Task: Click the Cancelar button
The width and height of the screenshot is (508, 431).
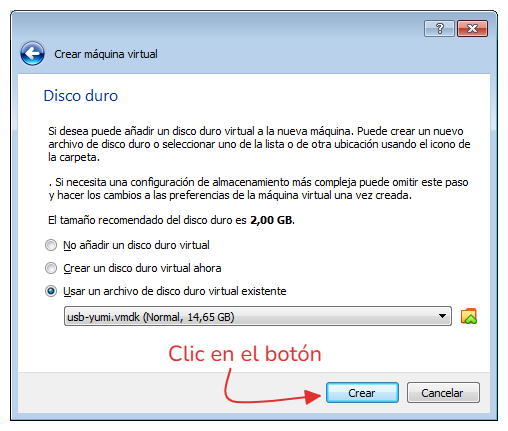Action: [443, 393]
